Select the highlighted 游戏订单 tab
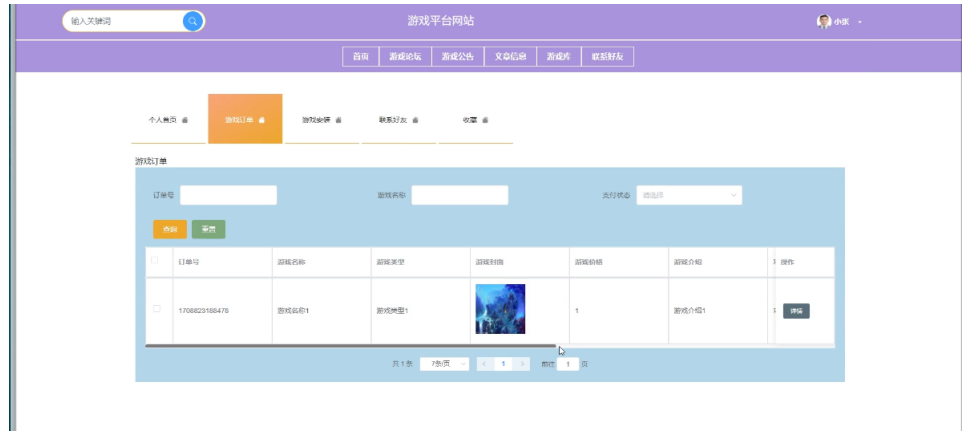Viewport: 979px width, 442px height. coord(245,119)
